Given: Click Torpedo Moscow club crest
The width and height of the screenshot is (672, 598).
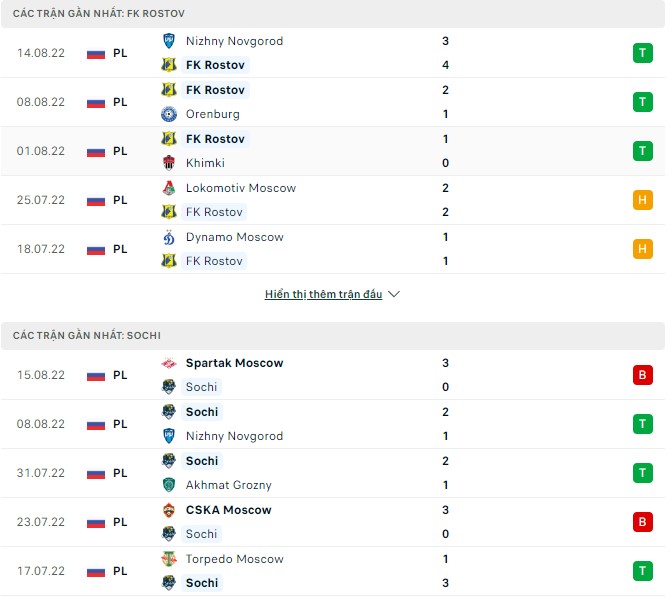Looking at the screenshot, I should 169,559.
